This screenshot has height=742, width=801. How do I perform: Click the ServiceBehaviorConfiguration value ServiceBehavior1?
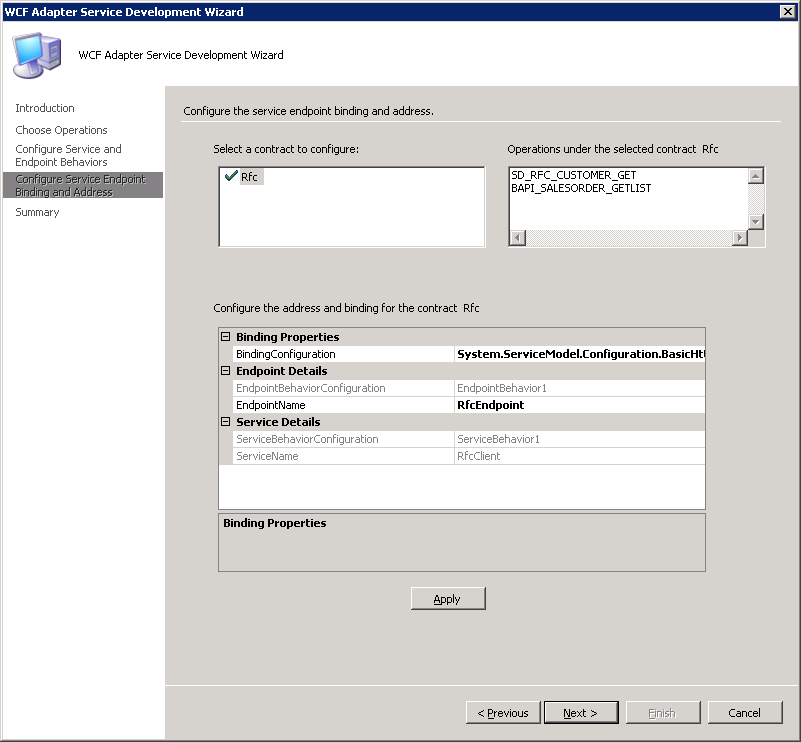(x=580, y=439)
